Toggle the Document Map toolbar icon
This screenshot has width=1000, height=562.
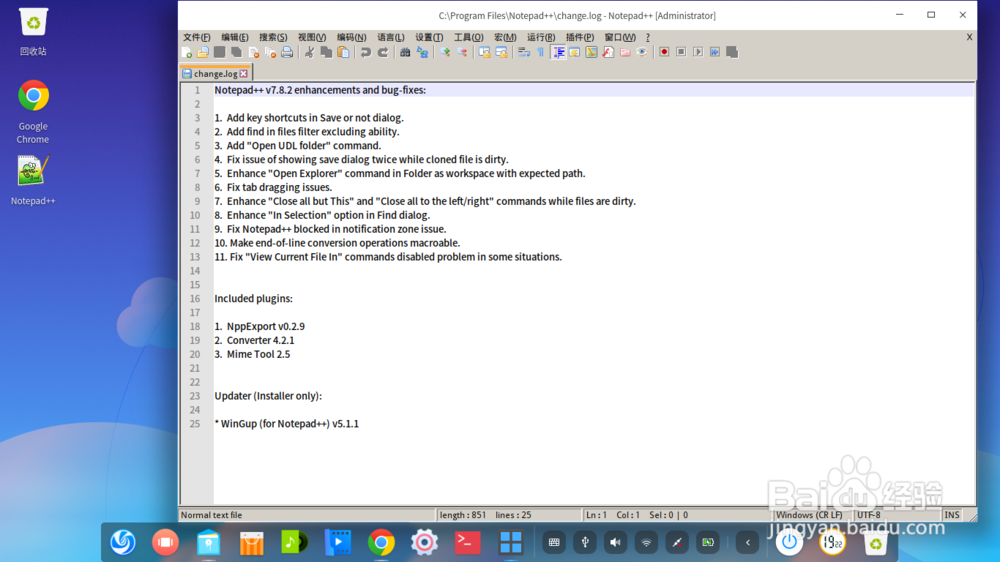[591, 52]
